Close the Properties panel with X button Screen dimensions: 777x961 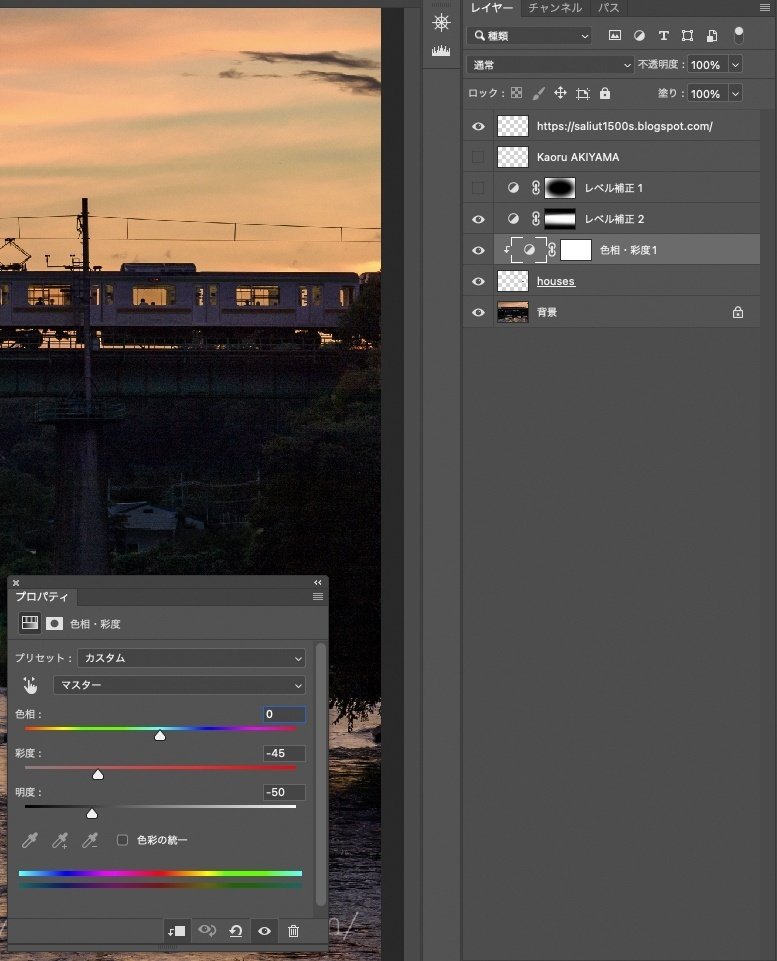[x=16, y=583]
